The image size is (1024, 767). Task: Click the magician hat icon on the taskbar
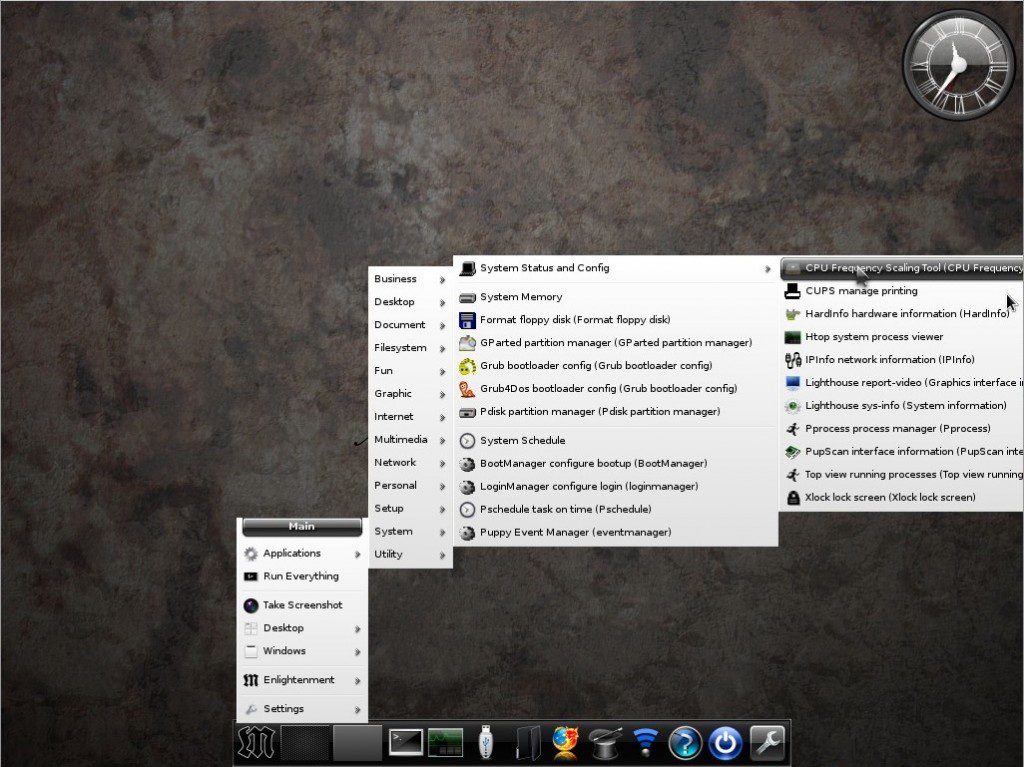(605, 742)
